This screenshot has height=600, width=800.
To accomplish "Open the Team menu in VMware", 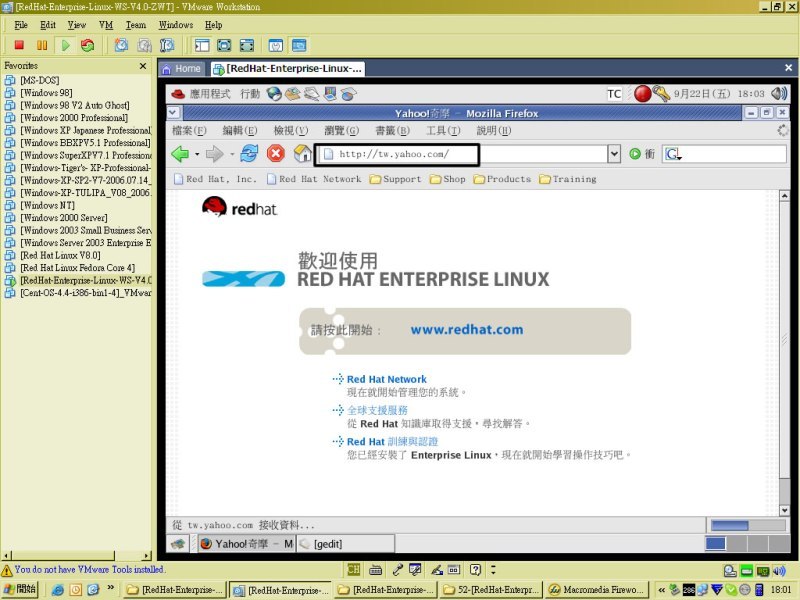I will pos(136,25).
